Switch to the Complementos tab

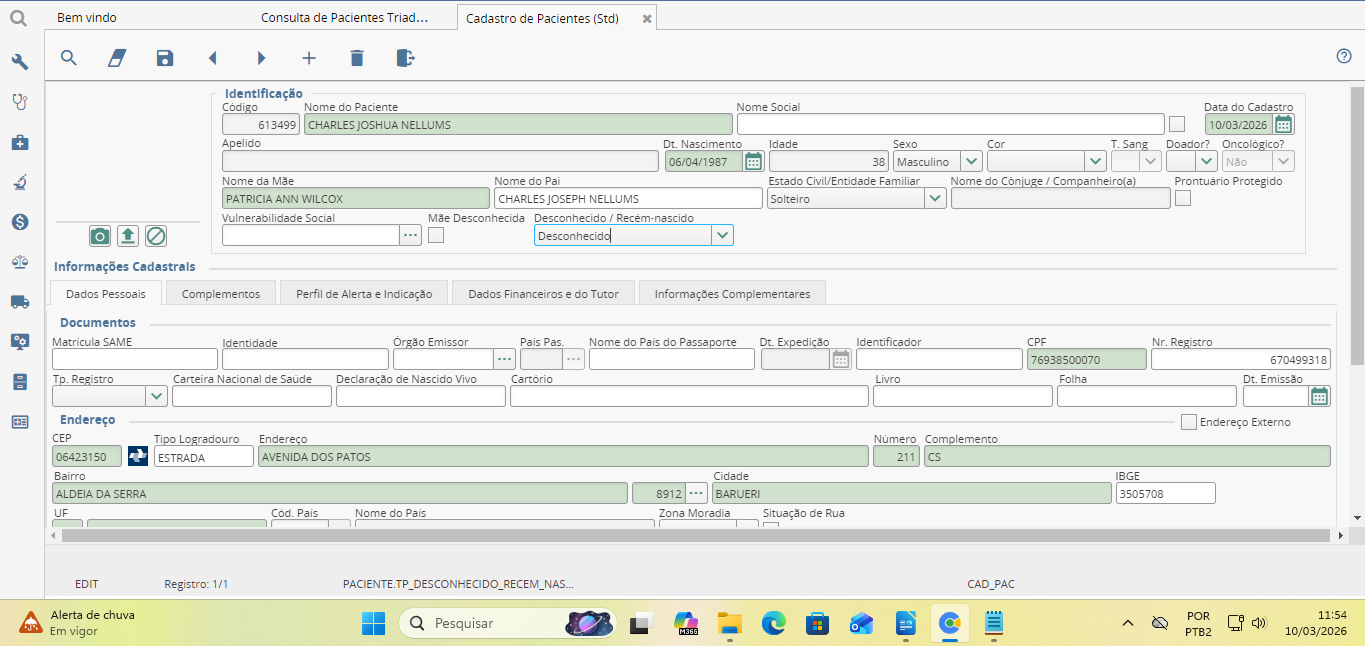221,294
